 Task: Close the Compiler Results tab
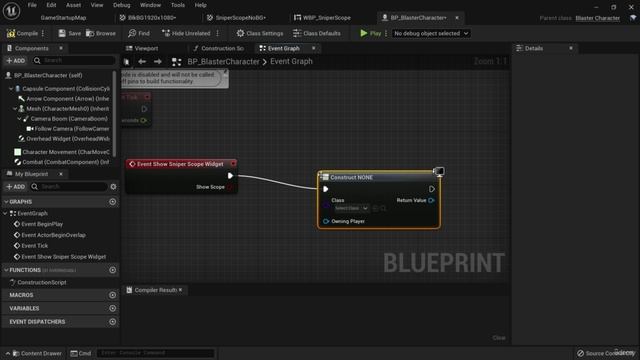[180, 290]
